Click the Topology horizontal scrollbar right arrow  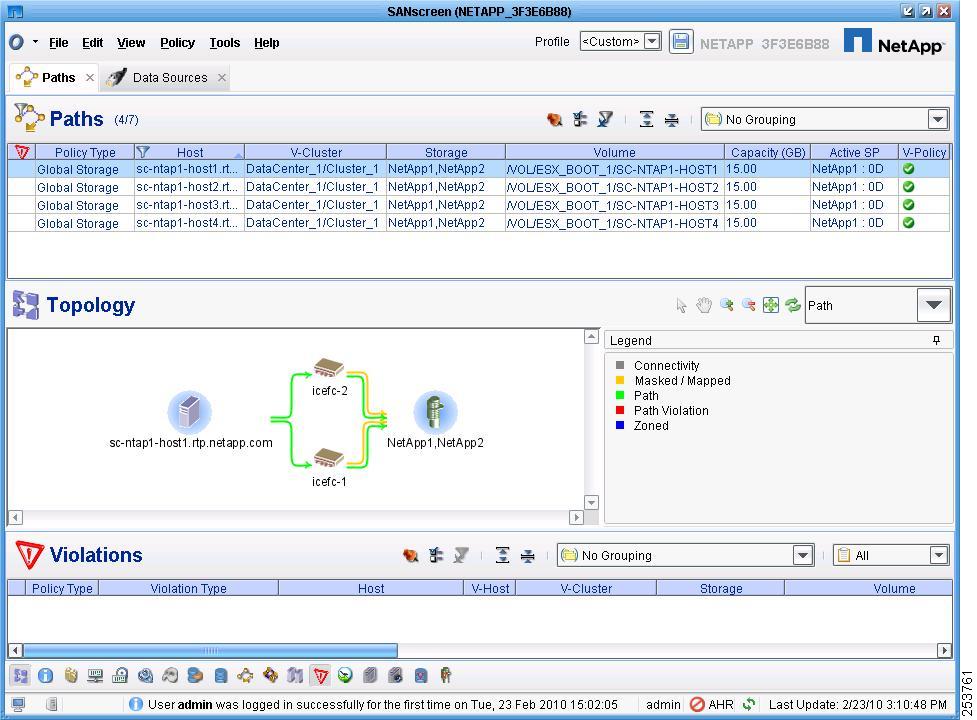[x=576, y=517]
